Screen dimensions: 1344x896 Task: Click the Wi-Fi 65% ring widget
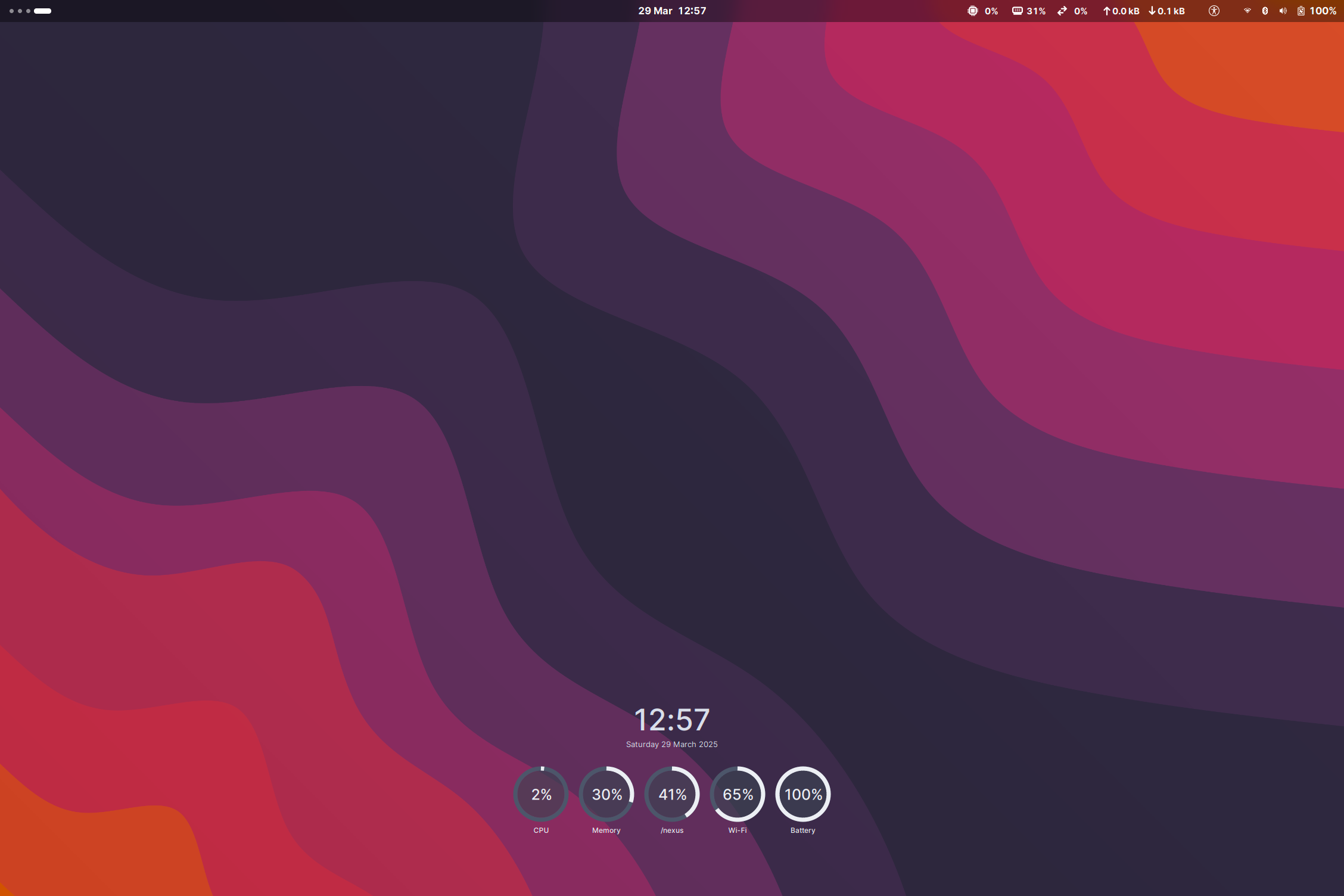(738, 794)
